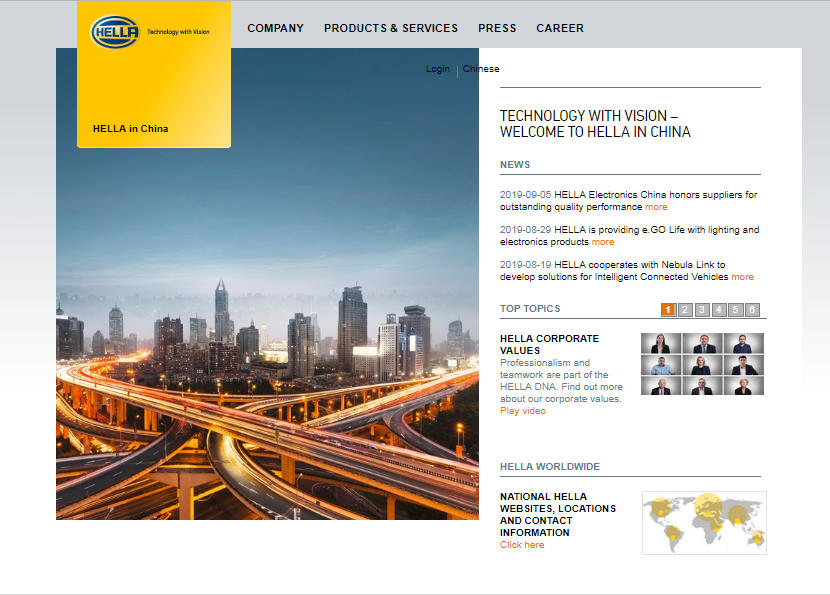The width and height of the screenshot is (830, 595).
Task: Click the welcome to HELLA in China title
Action: [x=595, y=124]
